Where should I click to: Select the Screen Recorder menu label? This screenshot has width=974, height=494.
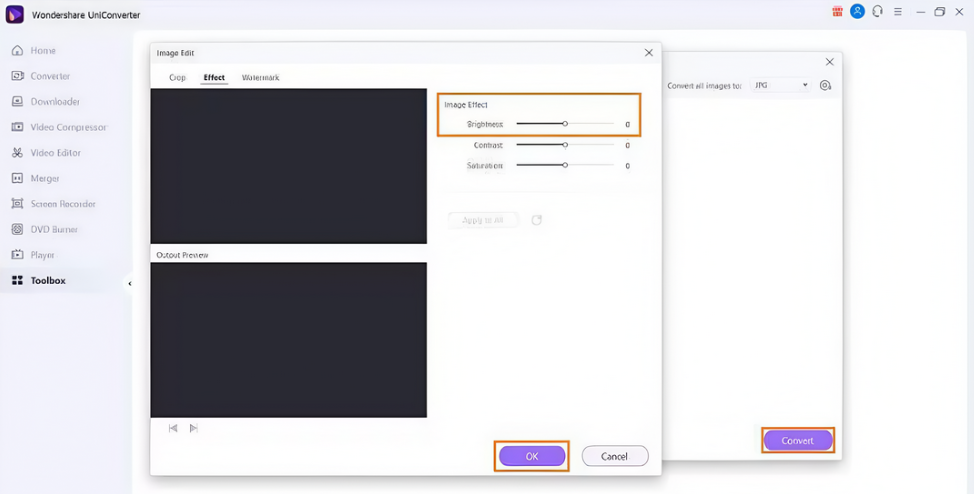pyautogui.click(x=63, y=204)
